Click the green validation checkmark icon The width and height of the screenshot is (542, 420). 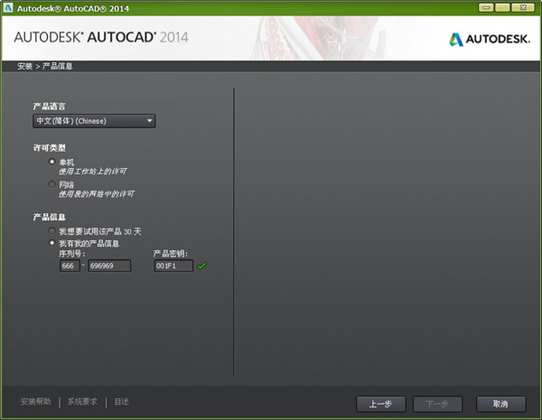(202, 265)
